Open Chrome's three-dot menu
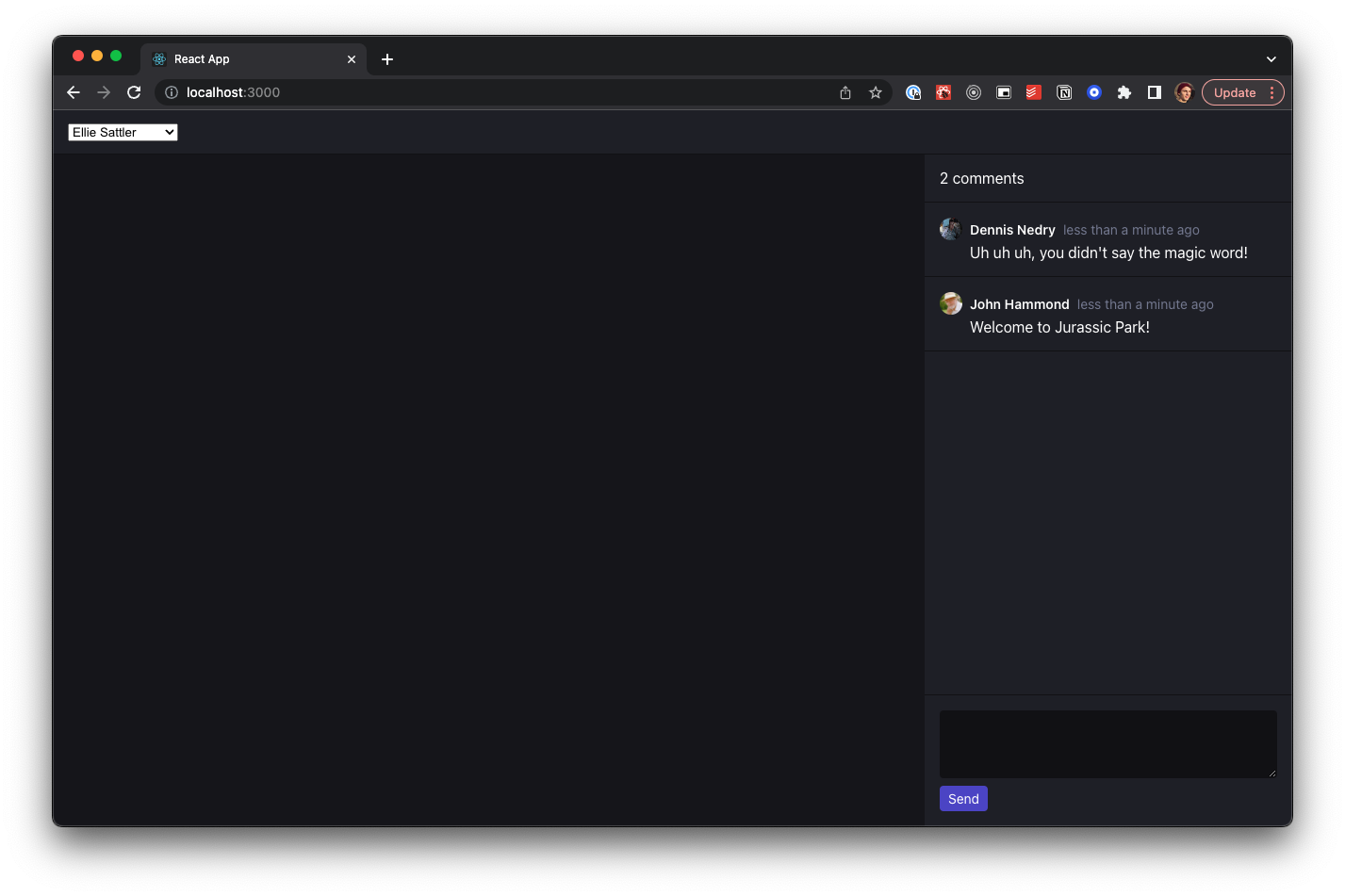 click(1271, 92)
